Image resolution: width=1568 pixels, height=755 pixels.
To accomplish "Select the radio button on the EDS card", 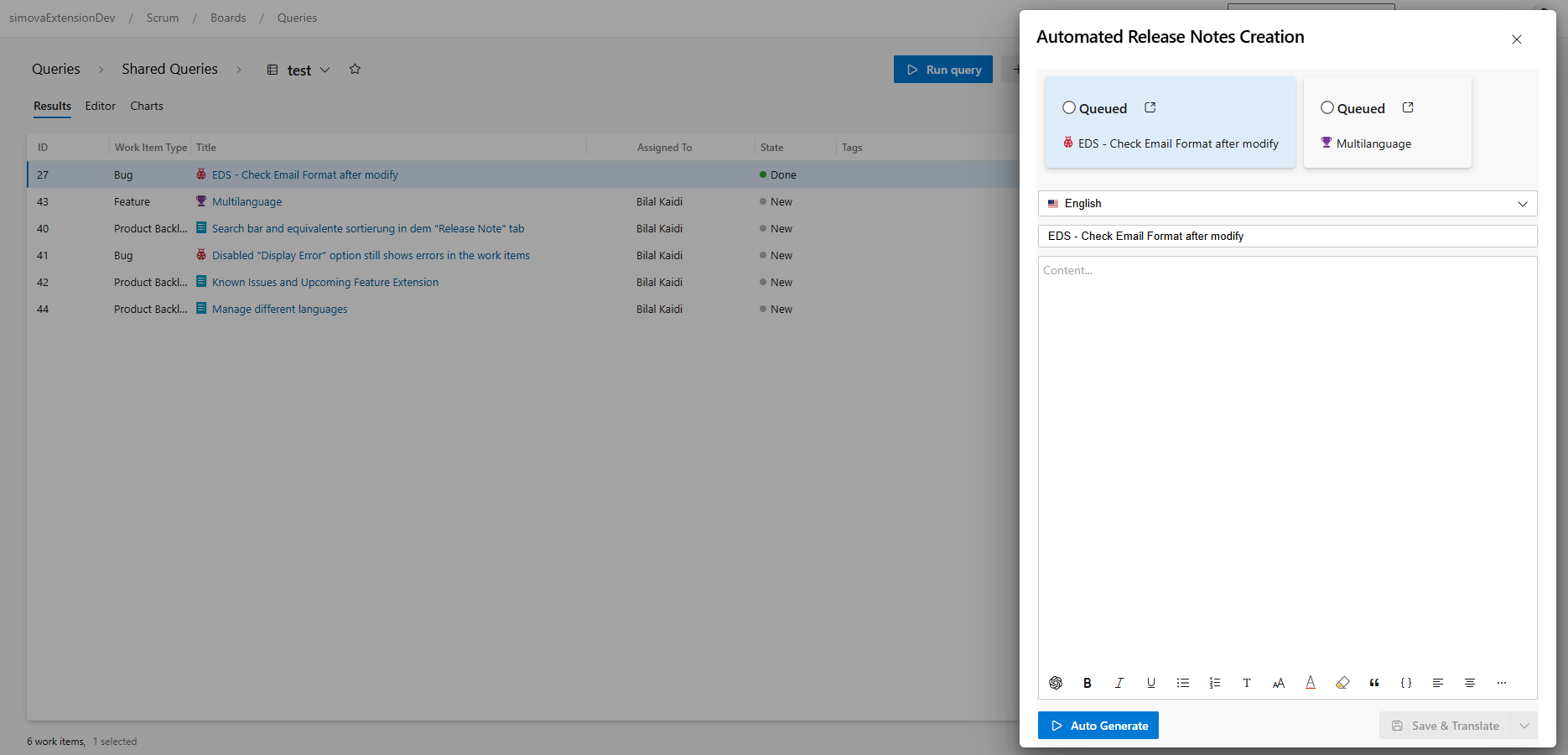I will pyautogui.click(x=1069, y=107).
